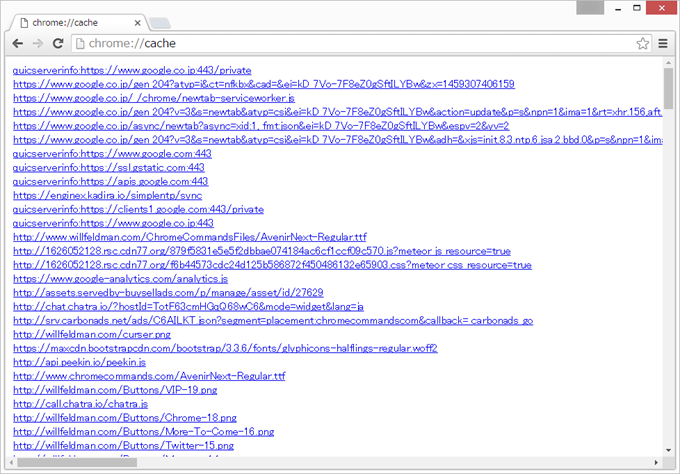Open the Buttons/VIP-19.png cache entry

(x=115, y=389)
